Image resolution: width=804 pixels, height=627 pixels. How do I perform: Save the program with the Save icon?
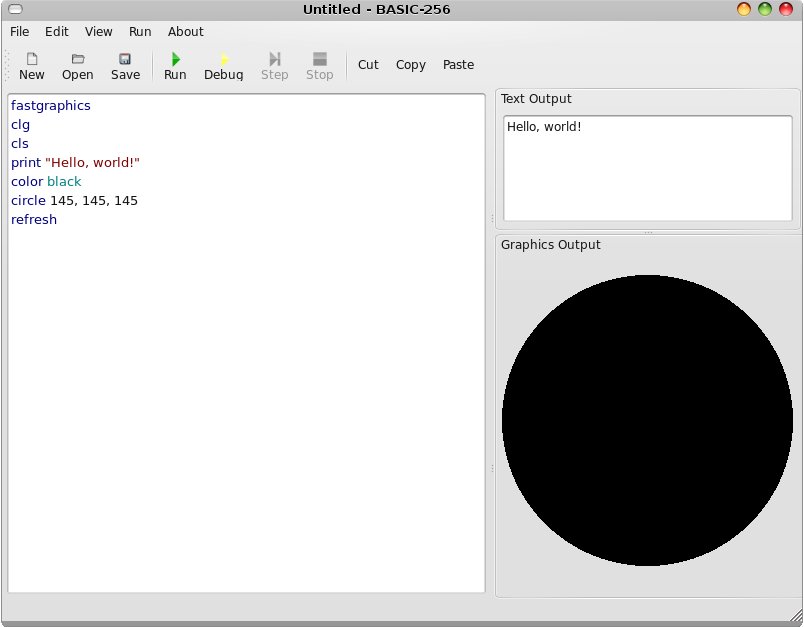pyautogui.click(x=123, y=65)
